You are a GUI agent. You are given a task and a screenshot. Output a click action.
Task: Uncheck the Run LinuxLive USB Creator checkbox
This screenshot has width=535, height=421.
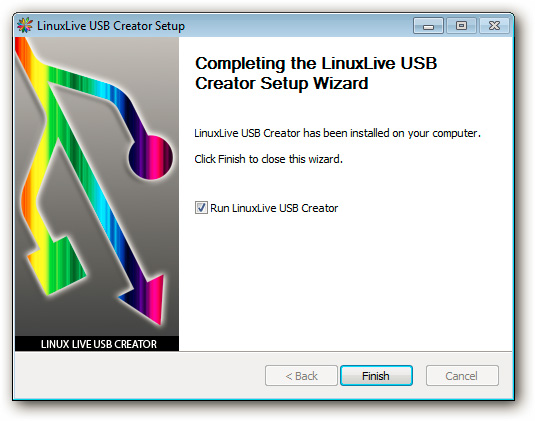(201, 207)
